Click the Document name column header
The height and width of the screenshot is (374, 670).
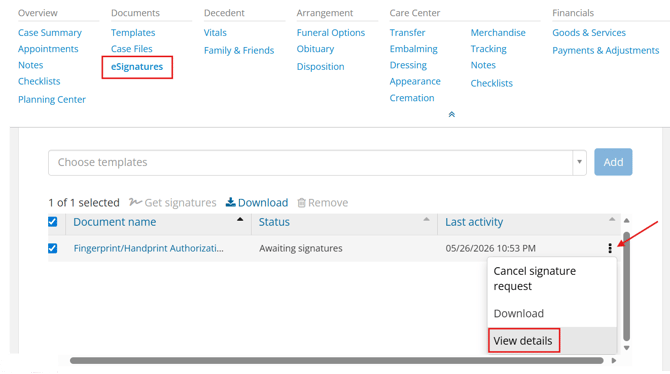pyautogui.click(x=115, y=222)
